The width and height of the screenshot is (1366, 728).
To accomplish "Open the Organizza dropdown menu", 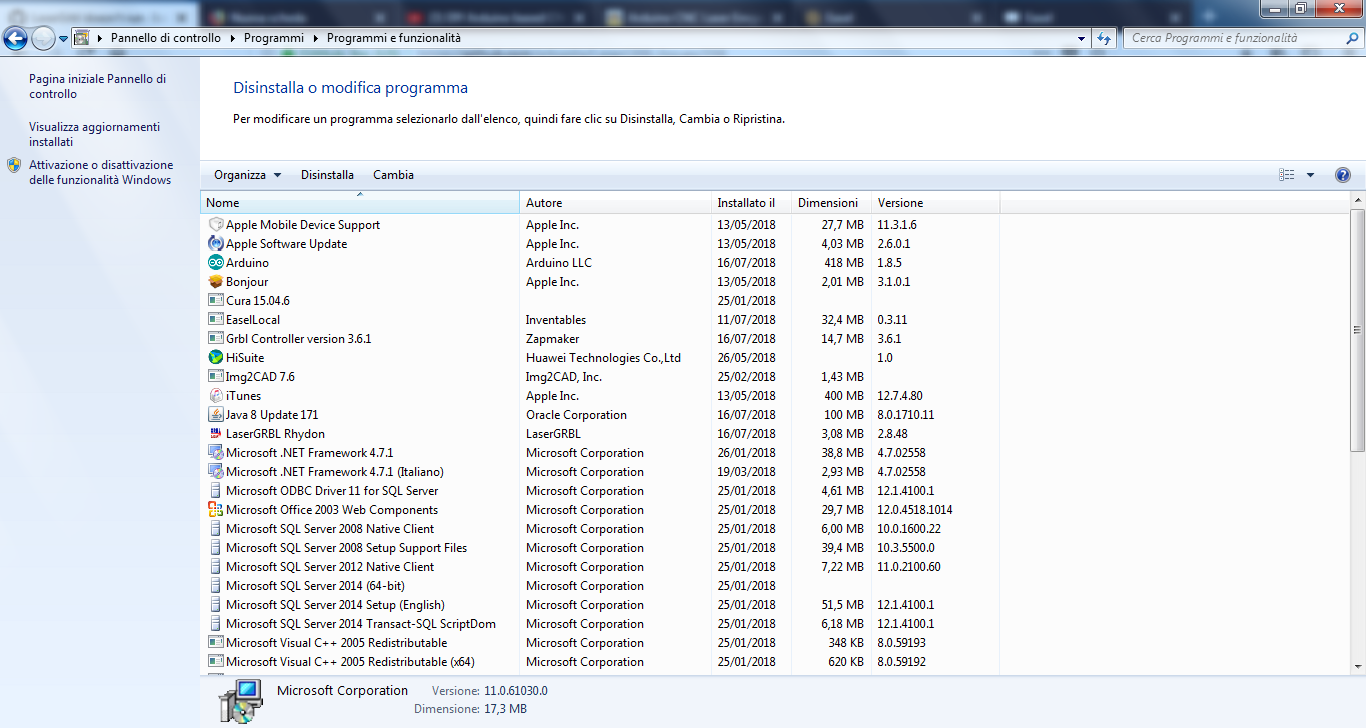I will coord(247,175).
